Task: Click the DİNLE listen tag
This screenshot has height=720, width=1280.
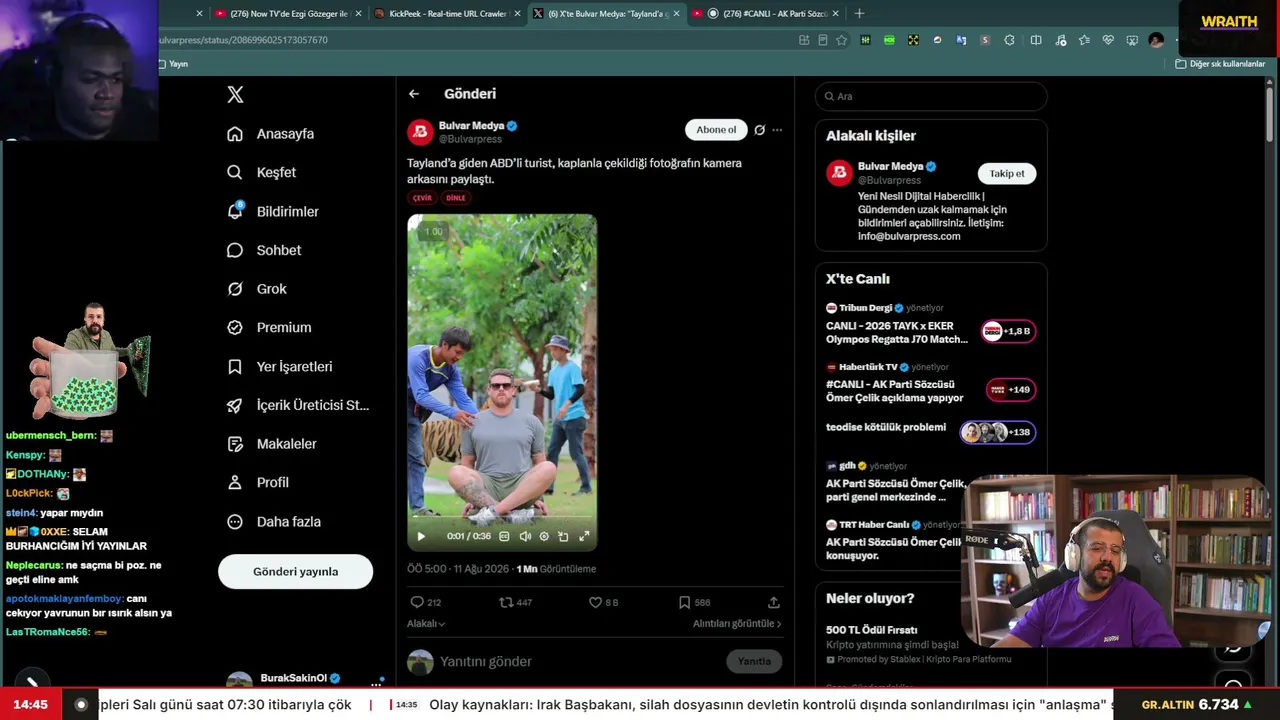Action: click(455, 198)
